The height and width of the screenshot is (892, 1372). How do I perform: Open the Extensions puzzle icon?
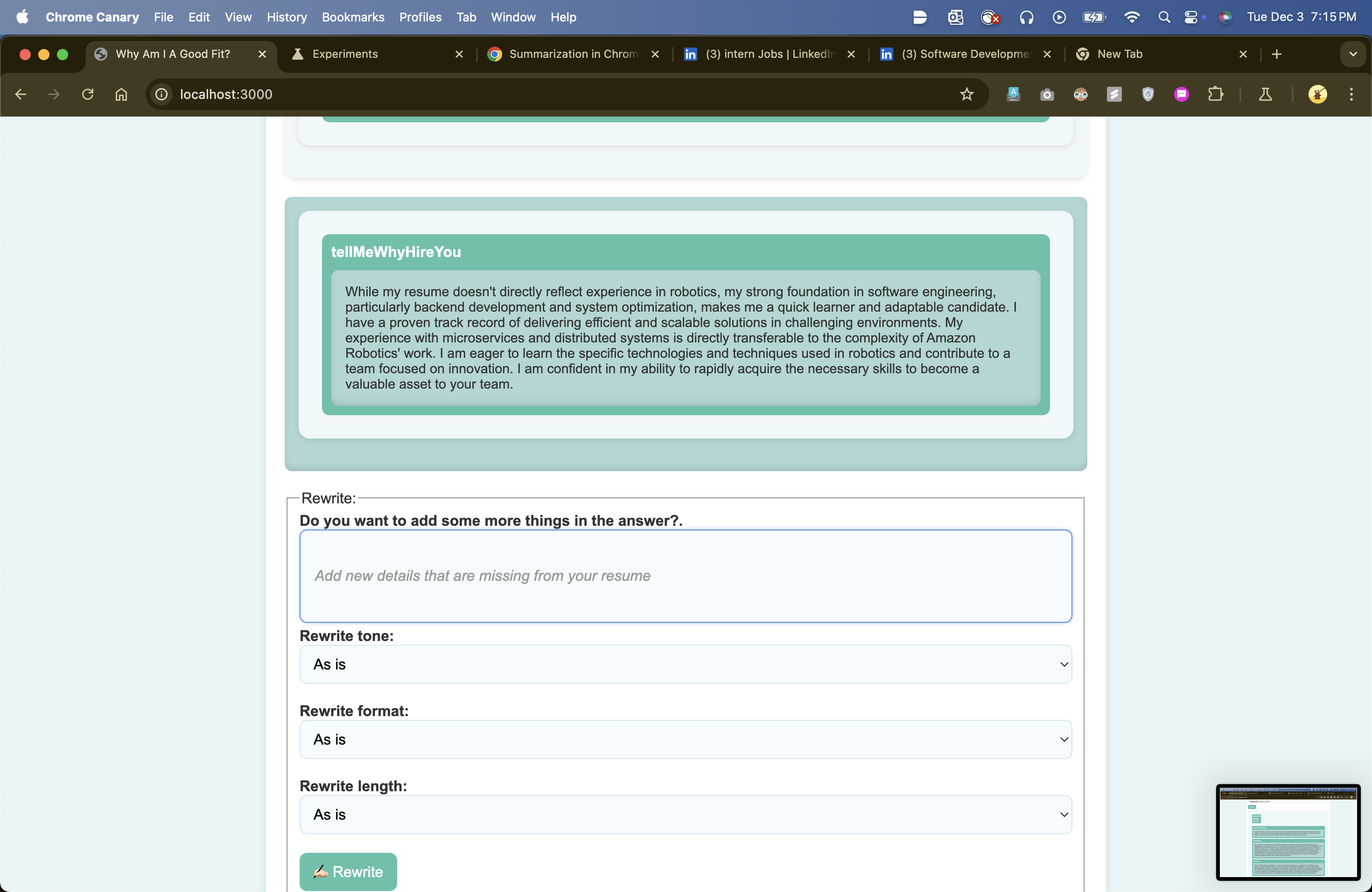[1215, 94]
